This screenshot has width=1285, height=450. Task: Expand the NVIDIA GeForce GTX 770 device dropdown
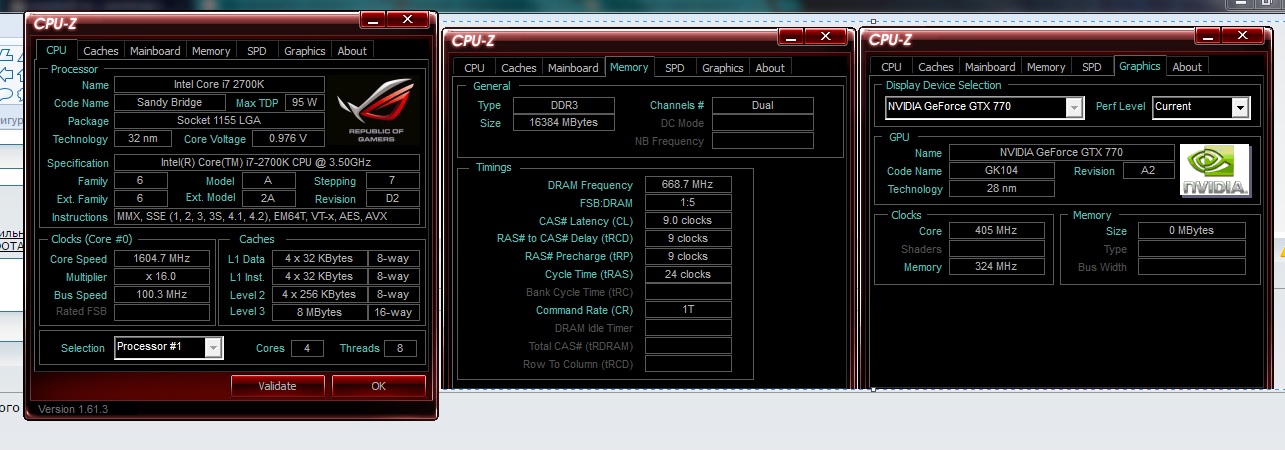[1074, 106]
